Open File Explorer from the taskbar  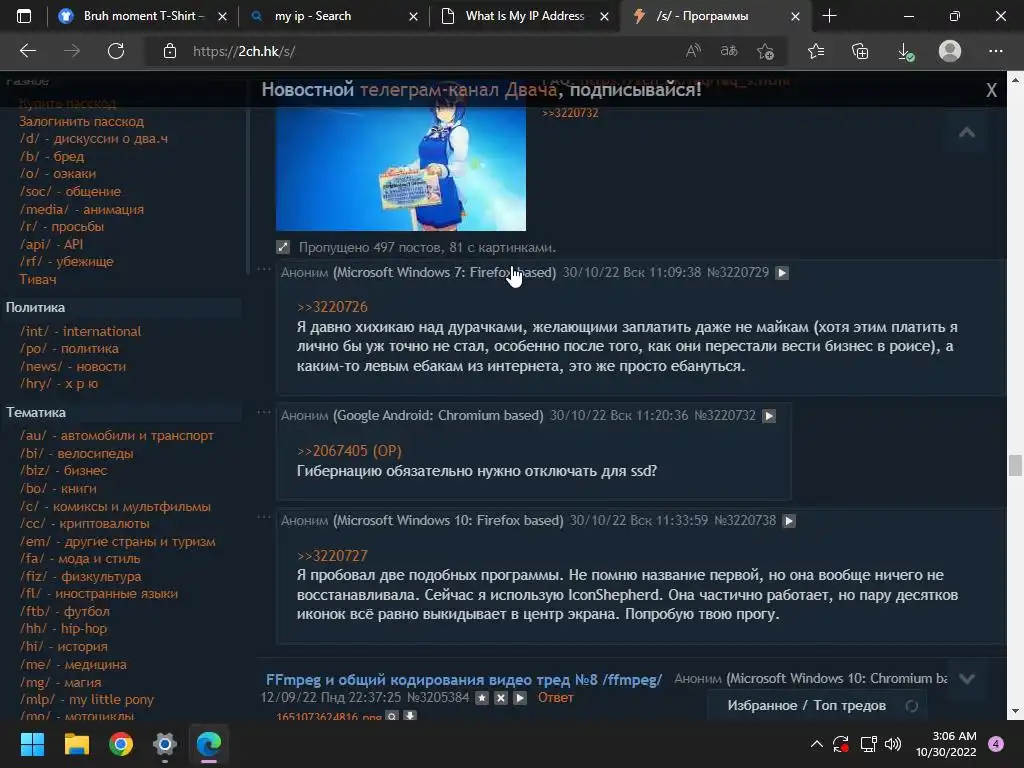click(76, 744)
